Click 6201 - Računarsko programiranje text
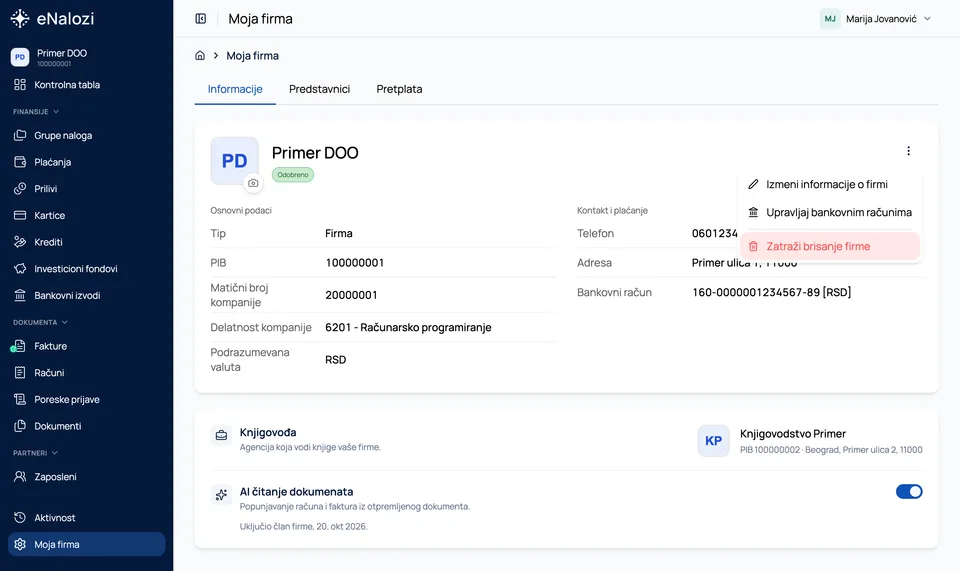The image size is (960, 571). [408, 327]
